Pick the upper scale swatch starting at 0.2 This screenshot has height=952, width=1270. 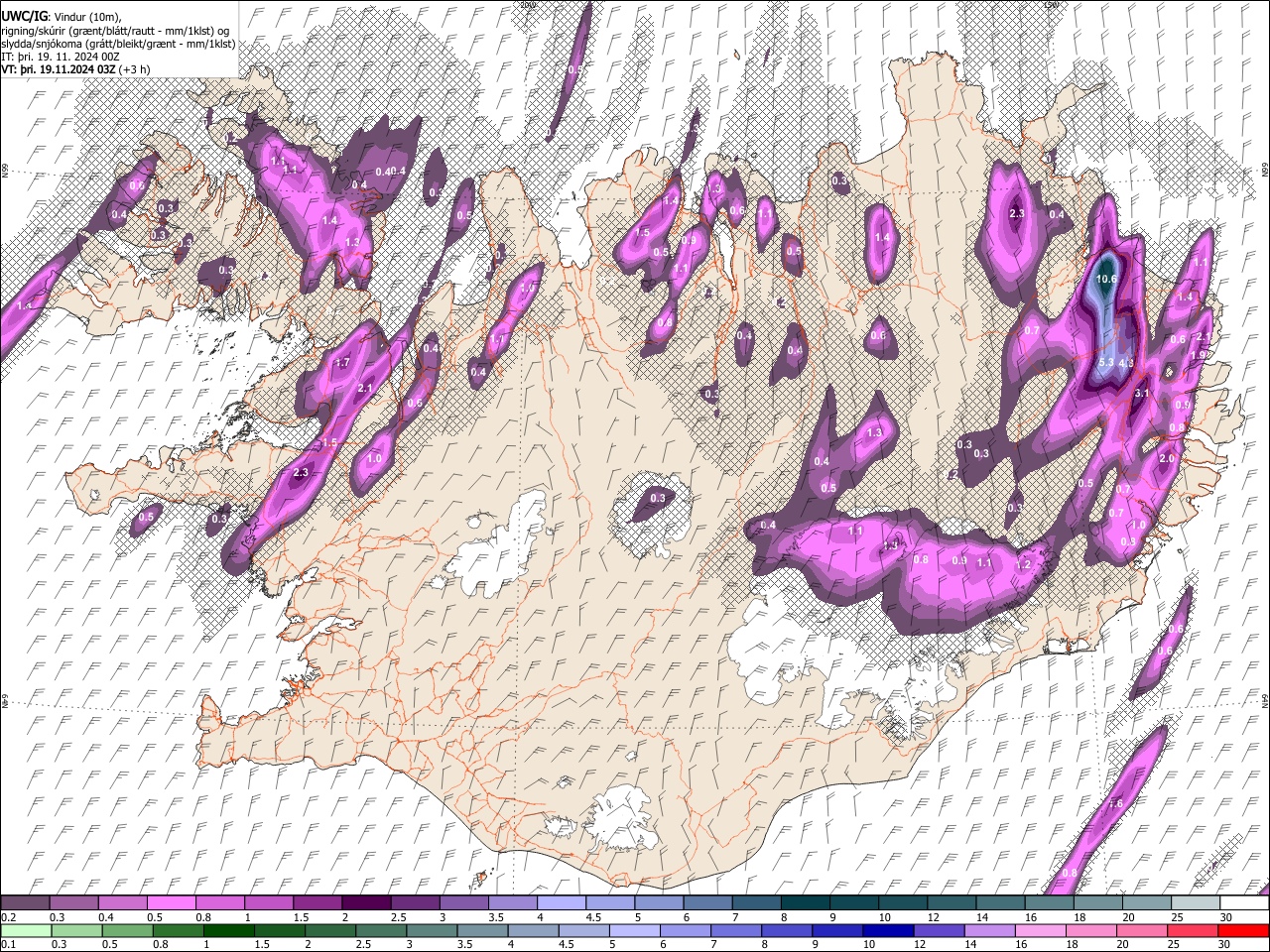[x=27, y=902]
